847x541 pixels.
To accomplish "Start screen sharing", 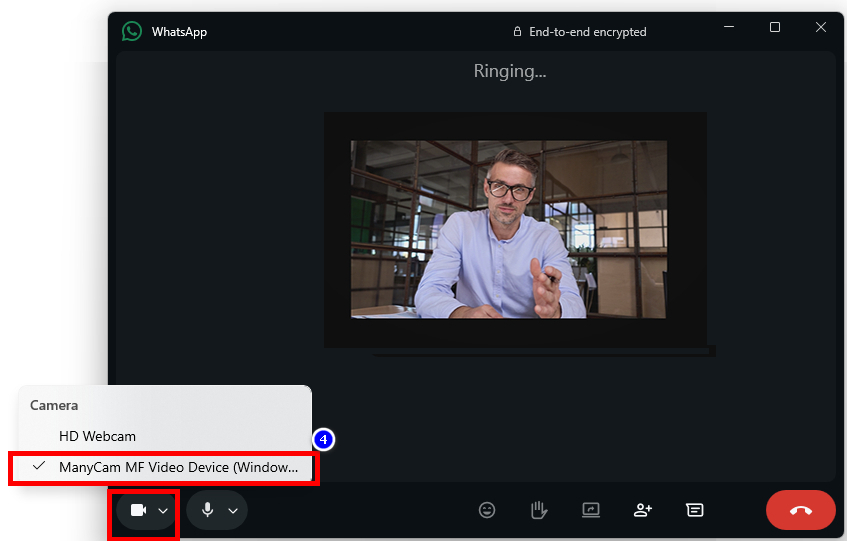I will pos(591,510).
